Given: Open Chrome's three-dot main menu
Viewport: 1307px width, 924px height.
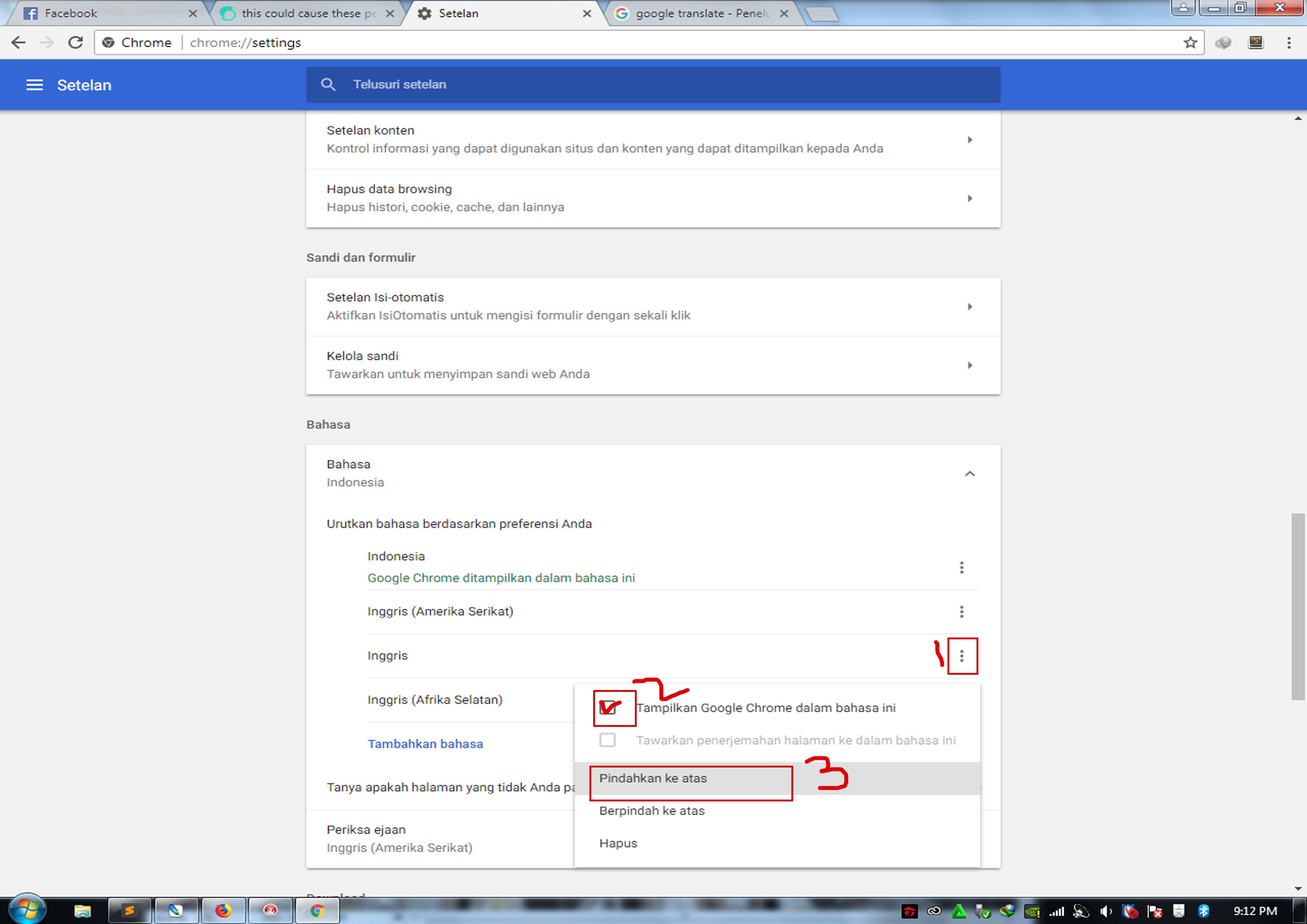Looking at the screenshot, I should click(x=1289, y=43).
